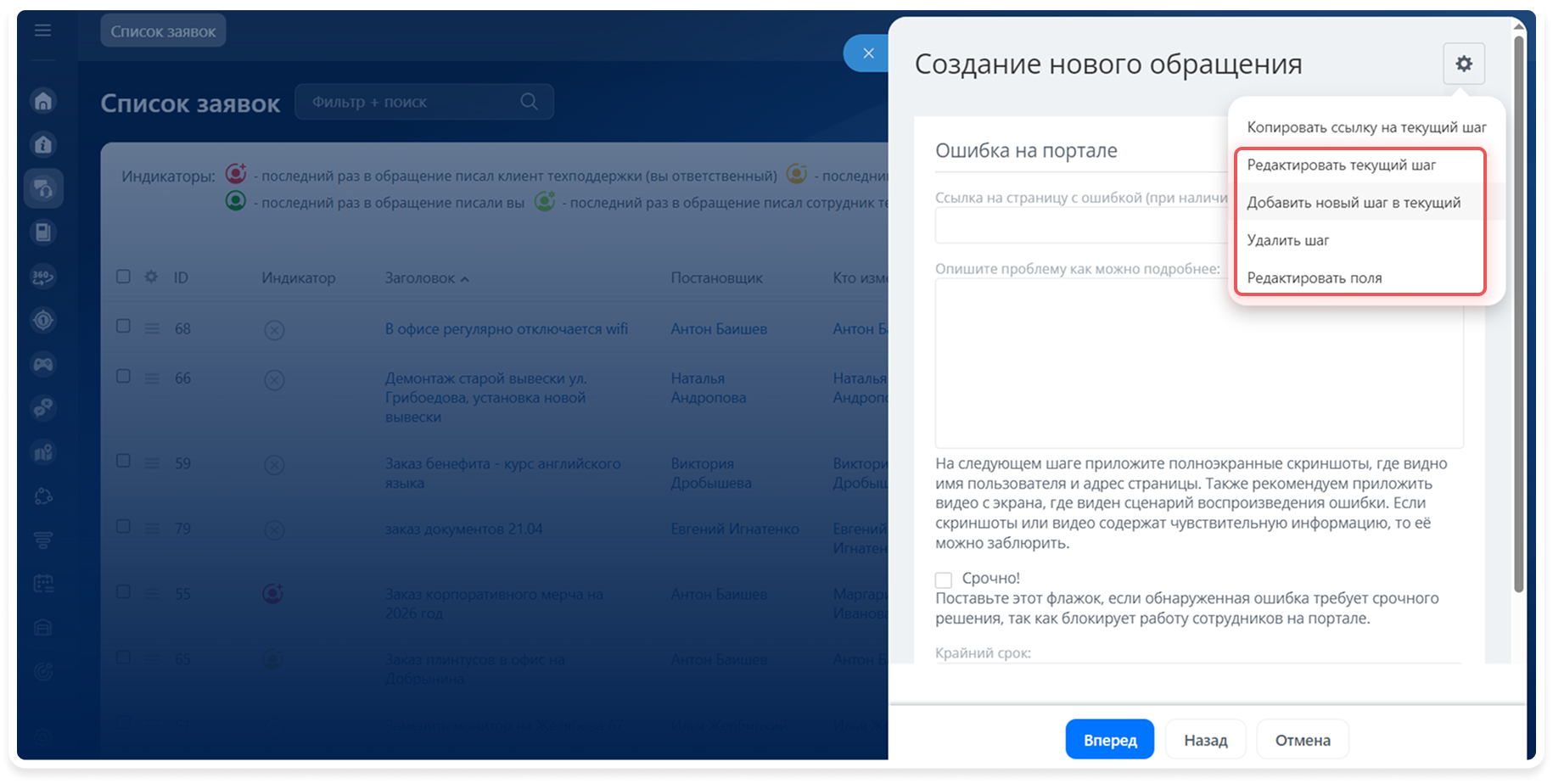Screen dimensions: 1553x784
Task: Close the slider panel with the X
Action: click(x=868, y=53)
